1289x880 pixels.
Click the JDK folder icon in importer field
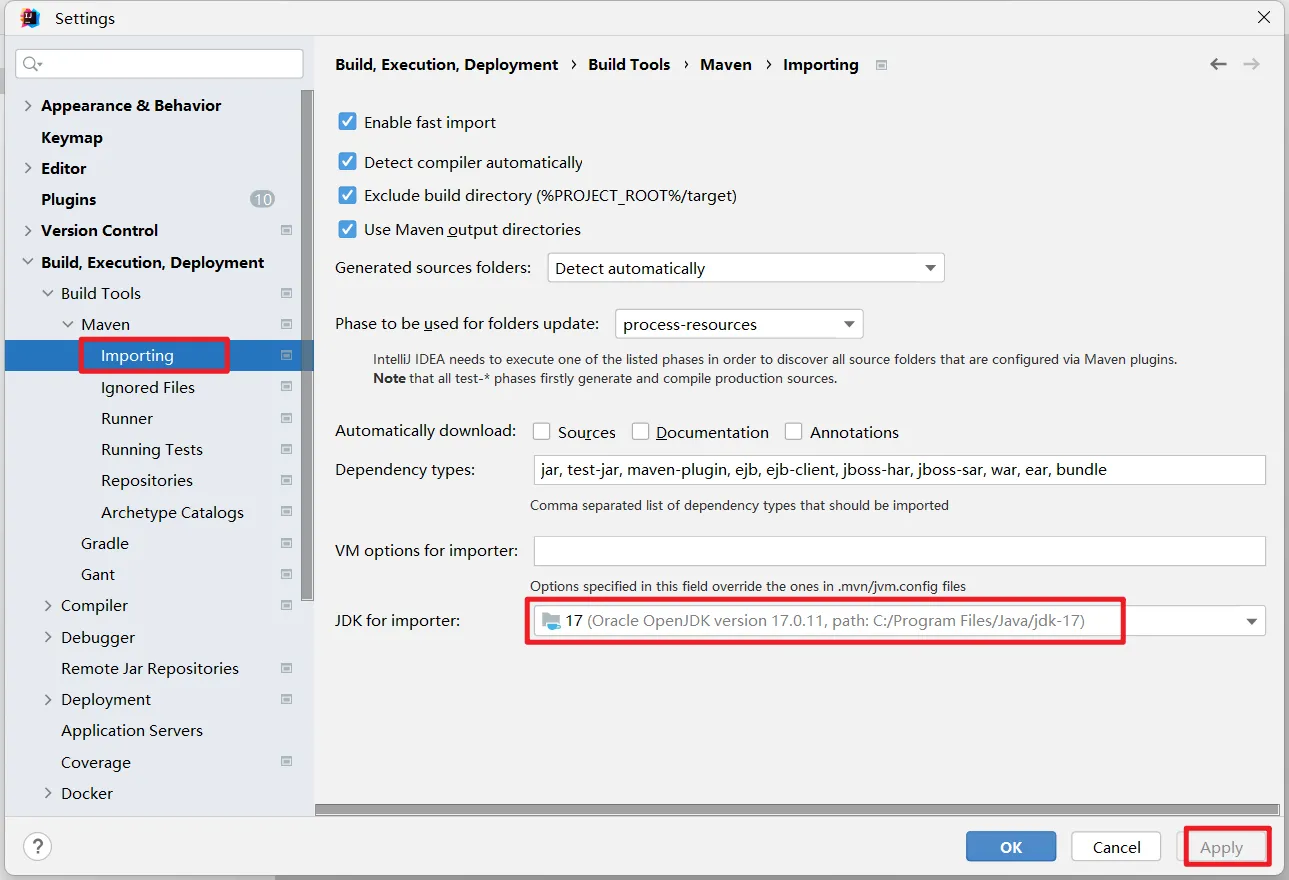551,620
